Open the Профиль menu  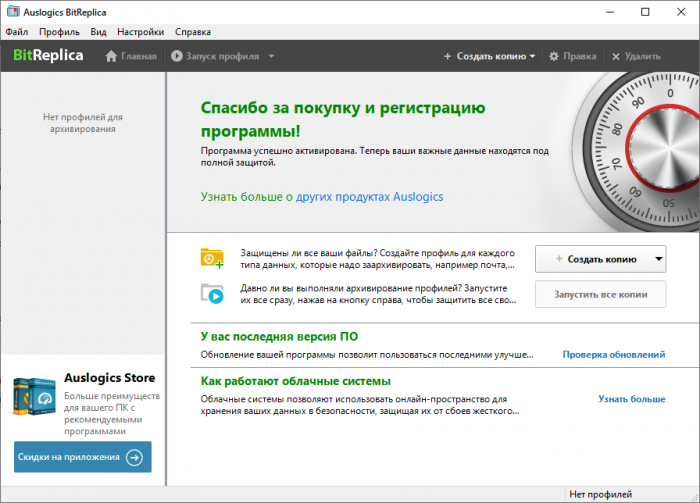59,32
